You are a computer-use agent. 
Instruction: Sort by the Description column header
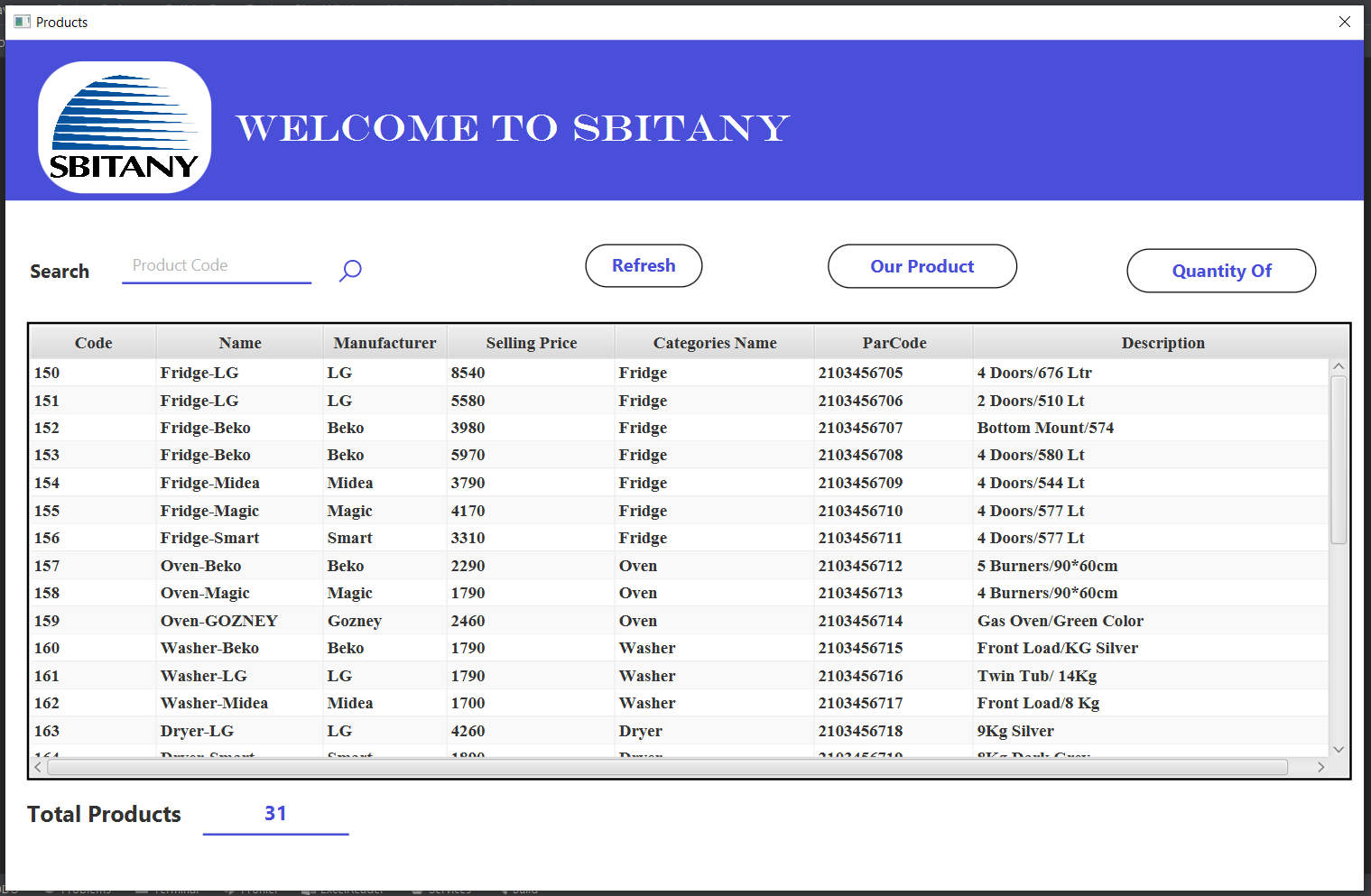[1163, 343]
